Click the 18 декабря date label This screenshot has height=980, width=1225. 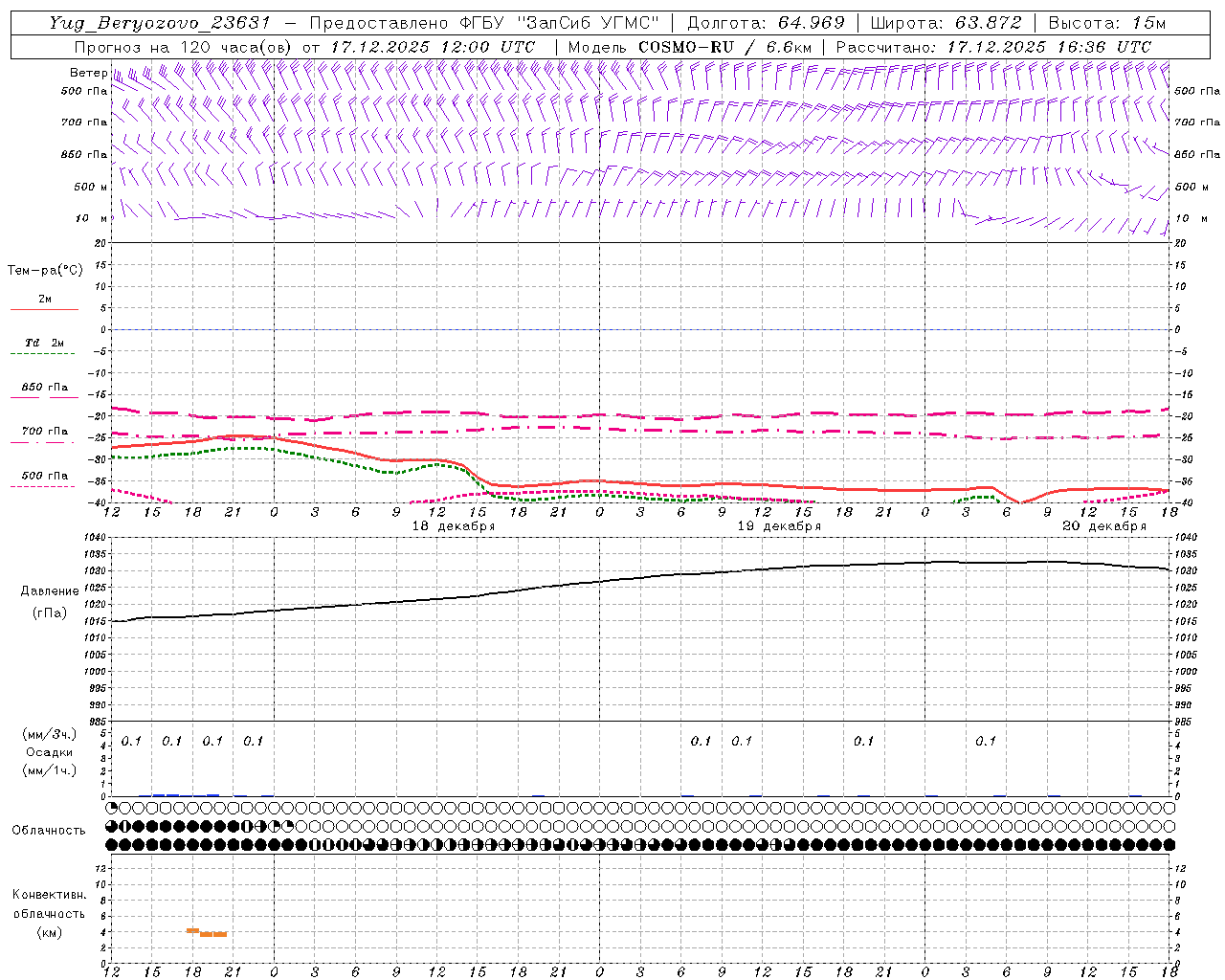453,526
